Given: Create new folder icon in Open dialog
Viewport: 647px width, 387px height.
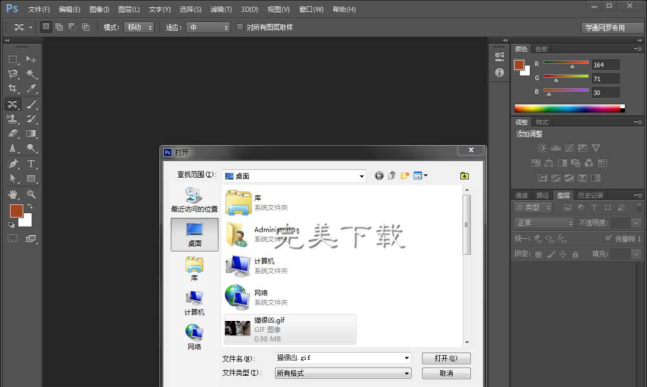Looking at the screenshot, I should tap(405, 176).
